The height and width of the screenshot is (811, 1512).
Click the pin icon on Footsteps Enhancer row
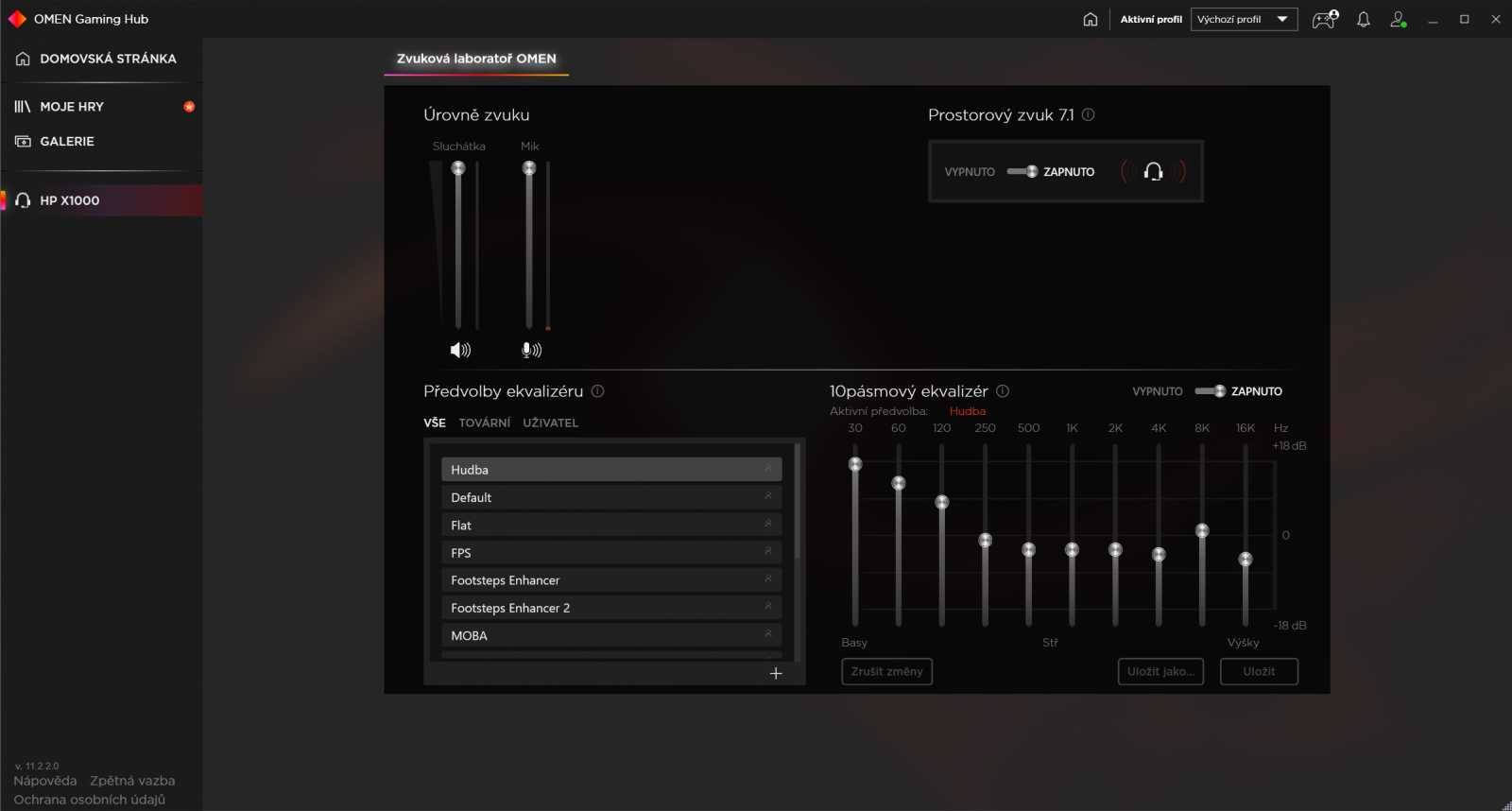tap(767, 578)
